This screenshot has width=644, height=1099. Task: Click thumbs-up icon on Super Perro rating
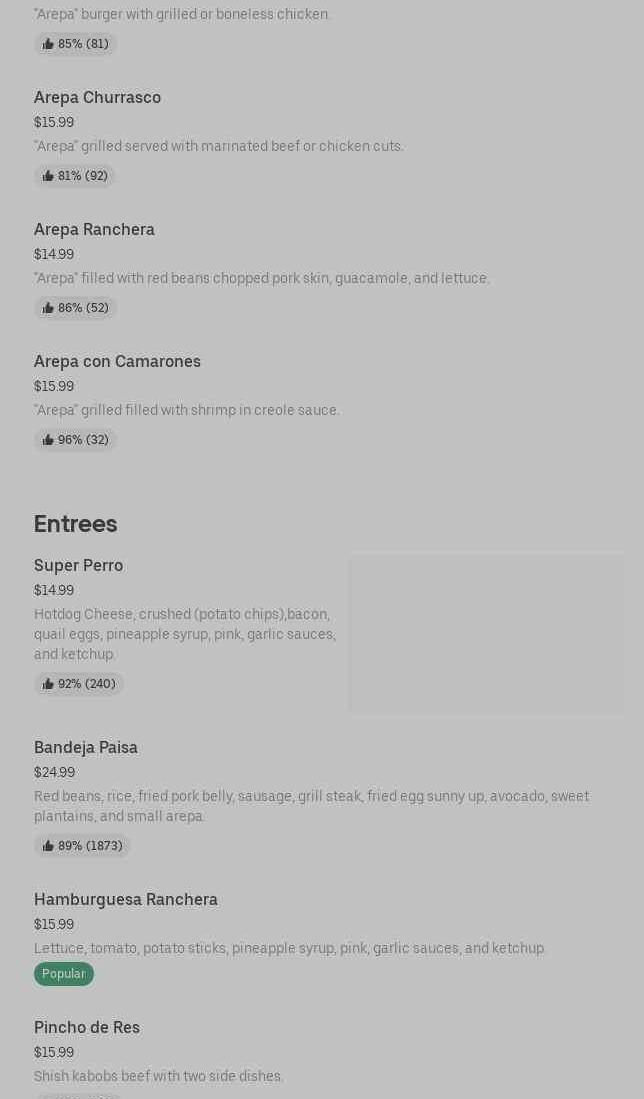click(x=48, y=684)
